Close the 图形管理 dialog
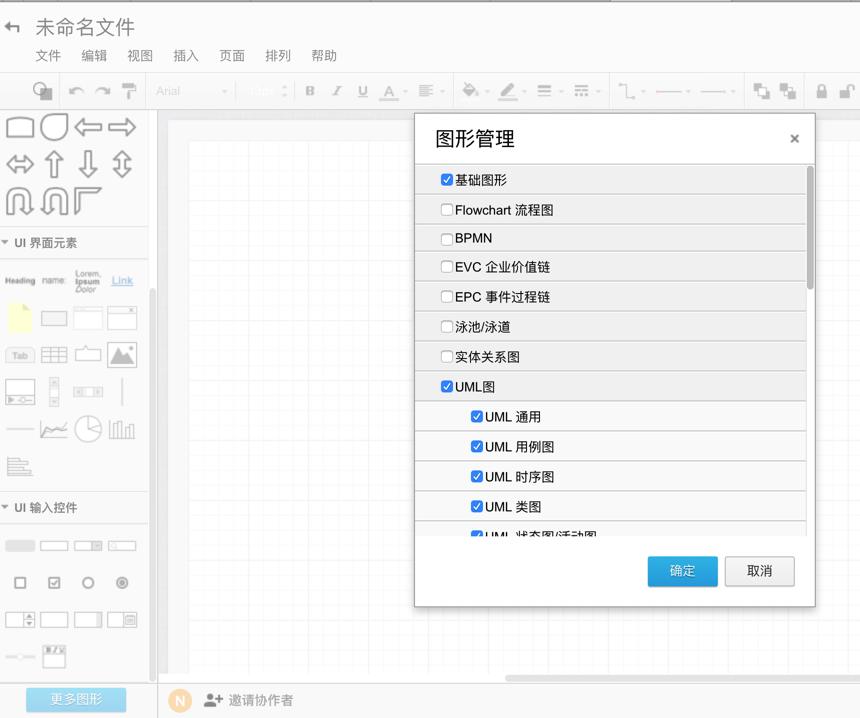The width and height of the screenshot is (860, 718). click(794, 139)
